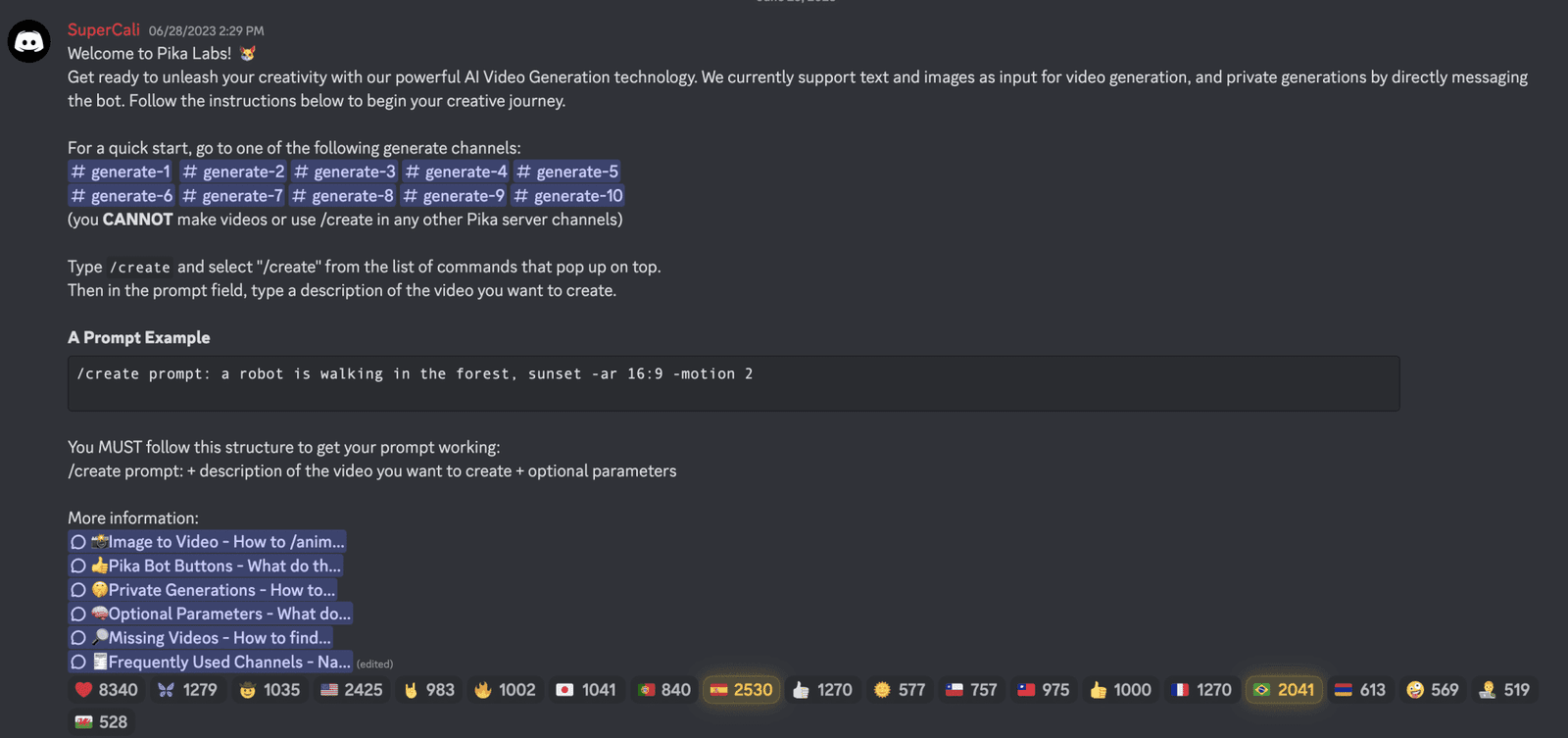Click the SuperCali Discord avatar icon
The image size is (1568, 738).
coord(29,41)
